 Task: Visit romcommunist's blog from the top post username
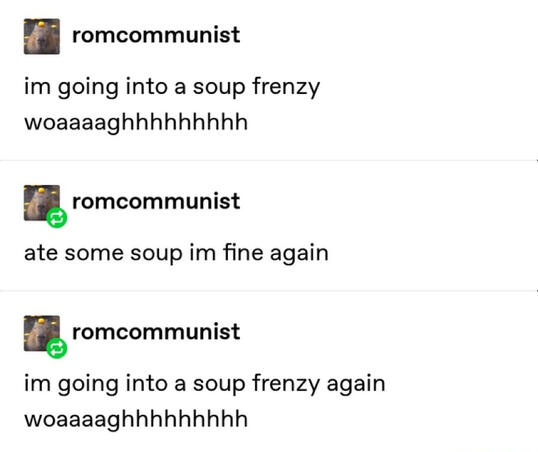(x=156, y=35)
